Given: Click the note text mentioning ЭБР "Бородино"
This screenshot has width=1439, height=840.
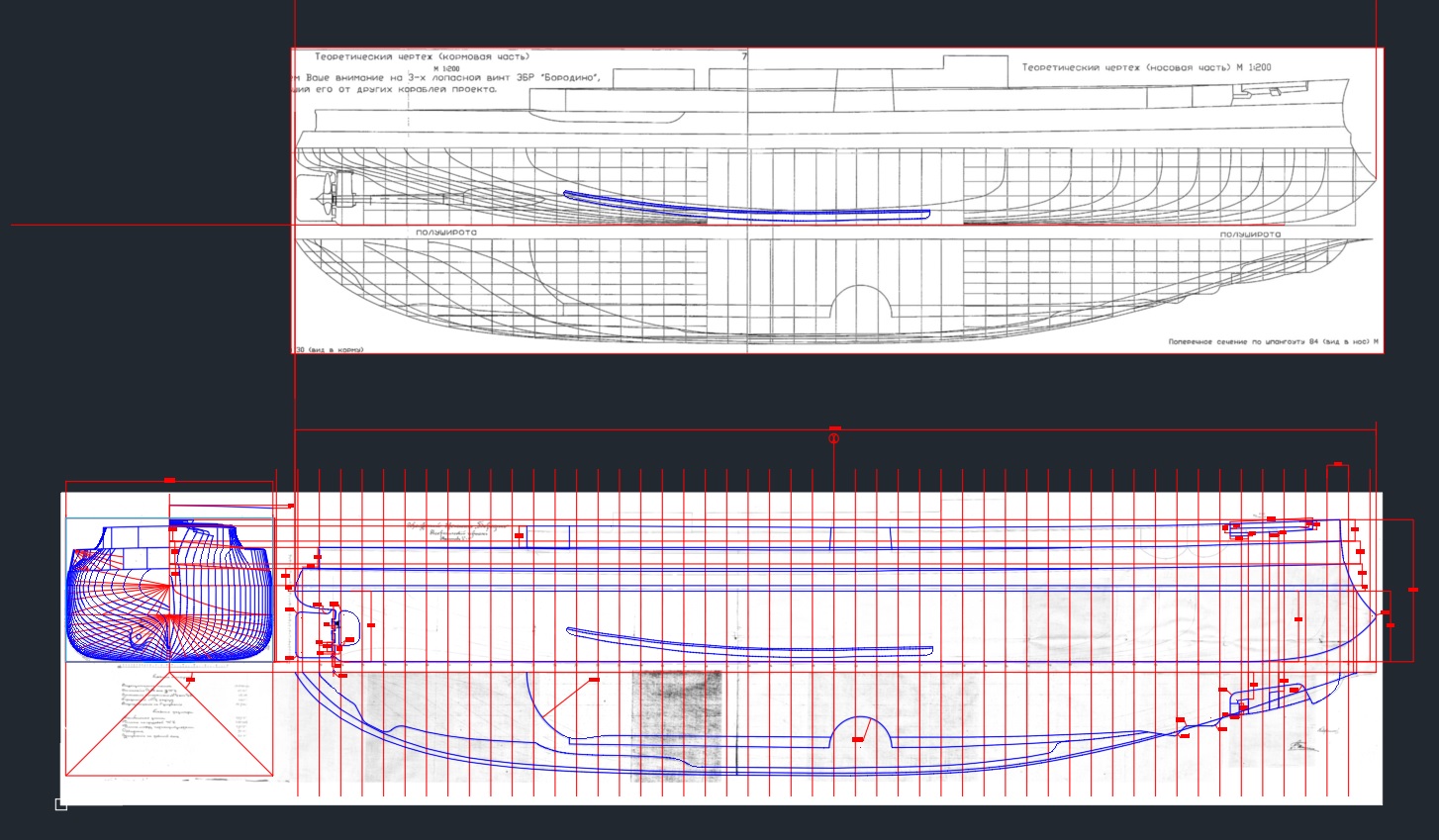Looking at the screenshot, I should pos(445,78).
